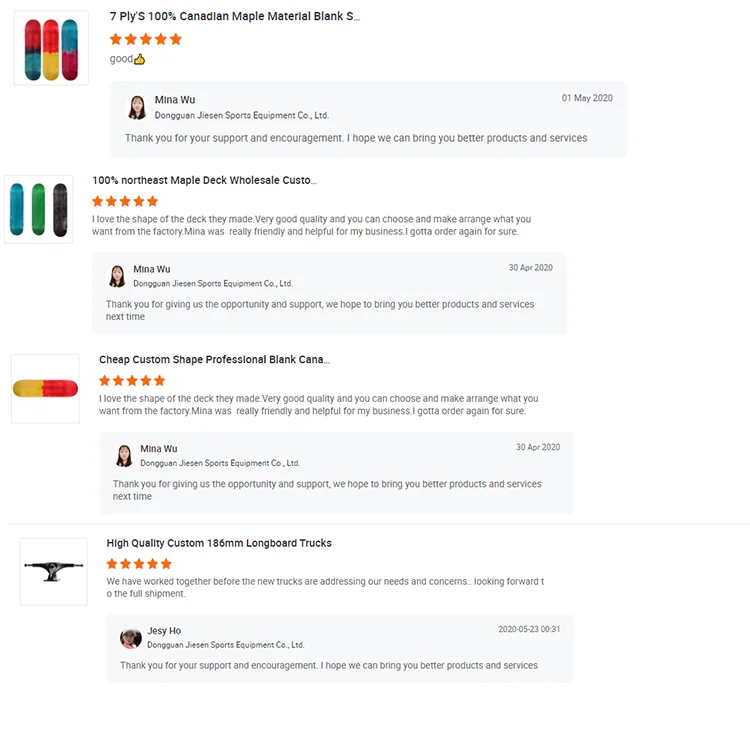This screenshot has width=750, height=750.
Task: Click Mina Wu's avatar in the third reply
Action: [x=124, y=456]
